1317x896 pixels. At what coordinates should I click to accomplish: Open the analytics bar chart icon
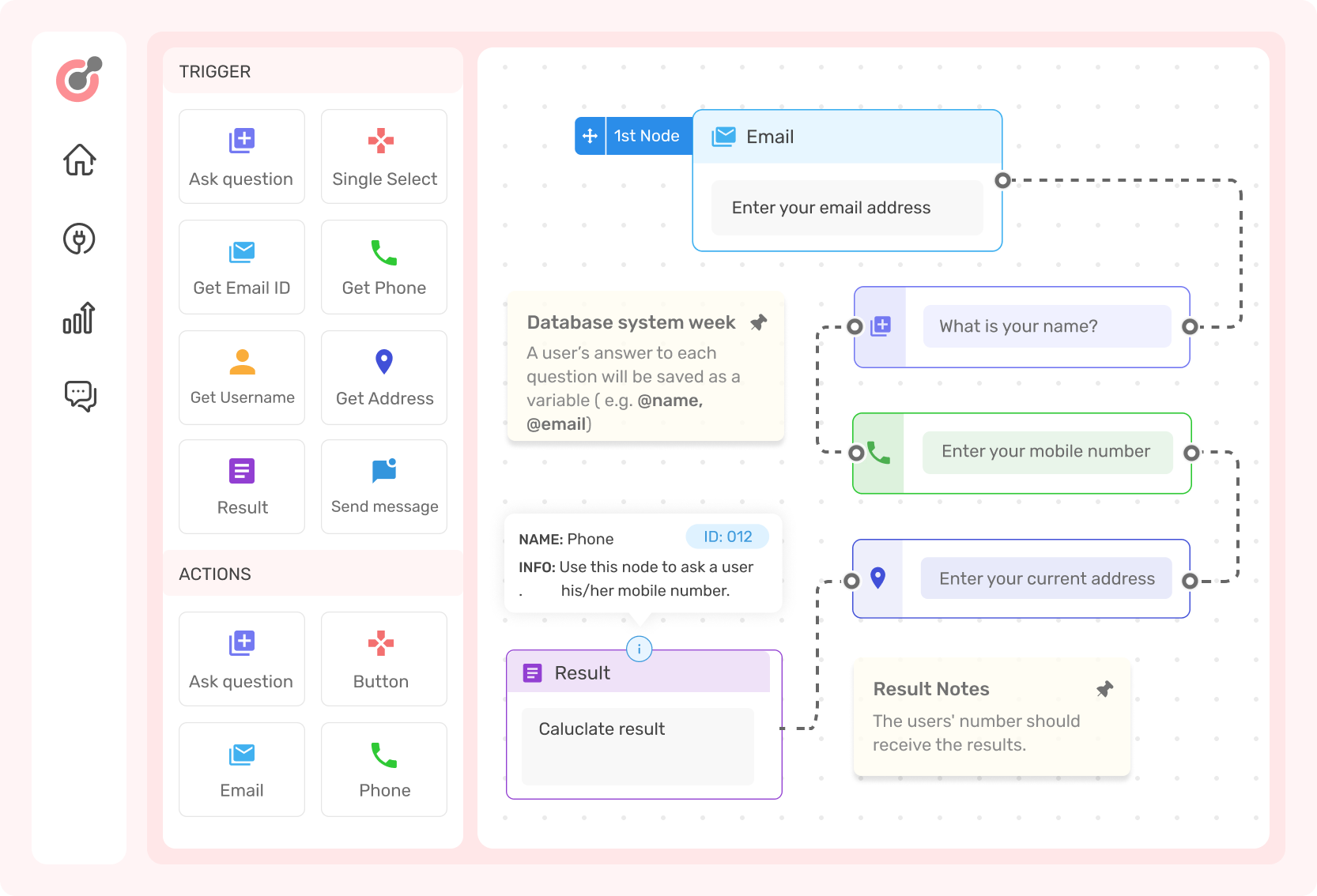pos(79,318)
